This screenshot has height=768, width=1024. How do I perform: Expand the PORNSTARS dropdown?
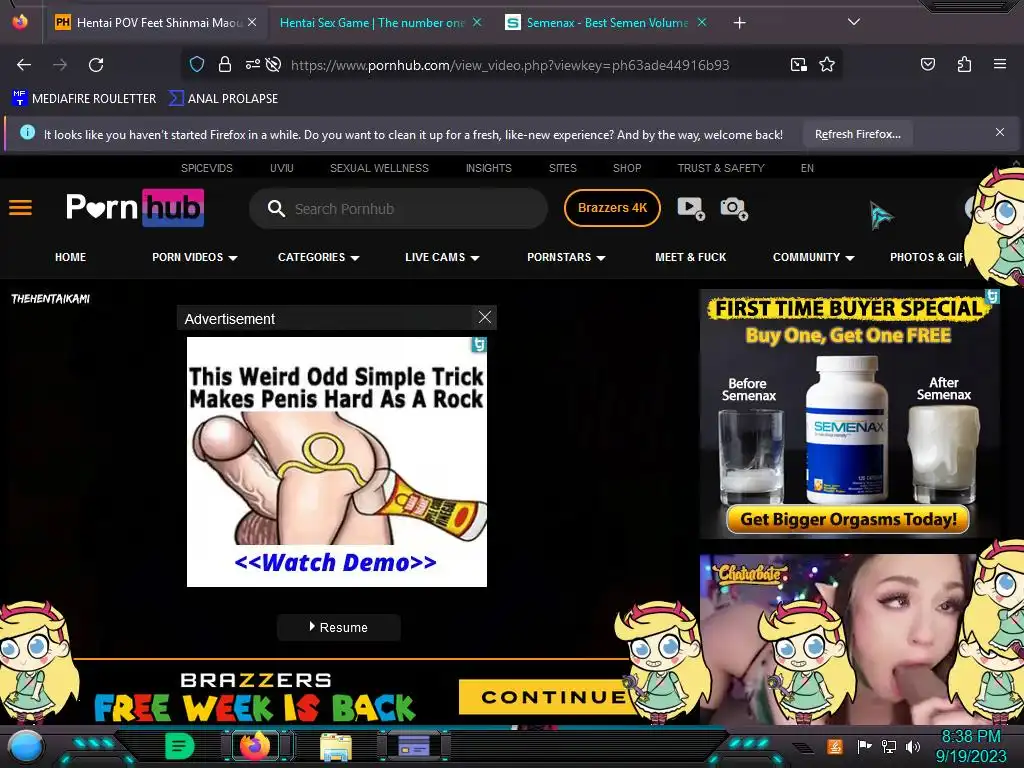(x=566, y=257)
